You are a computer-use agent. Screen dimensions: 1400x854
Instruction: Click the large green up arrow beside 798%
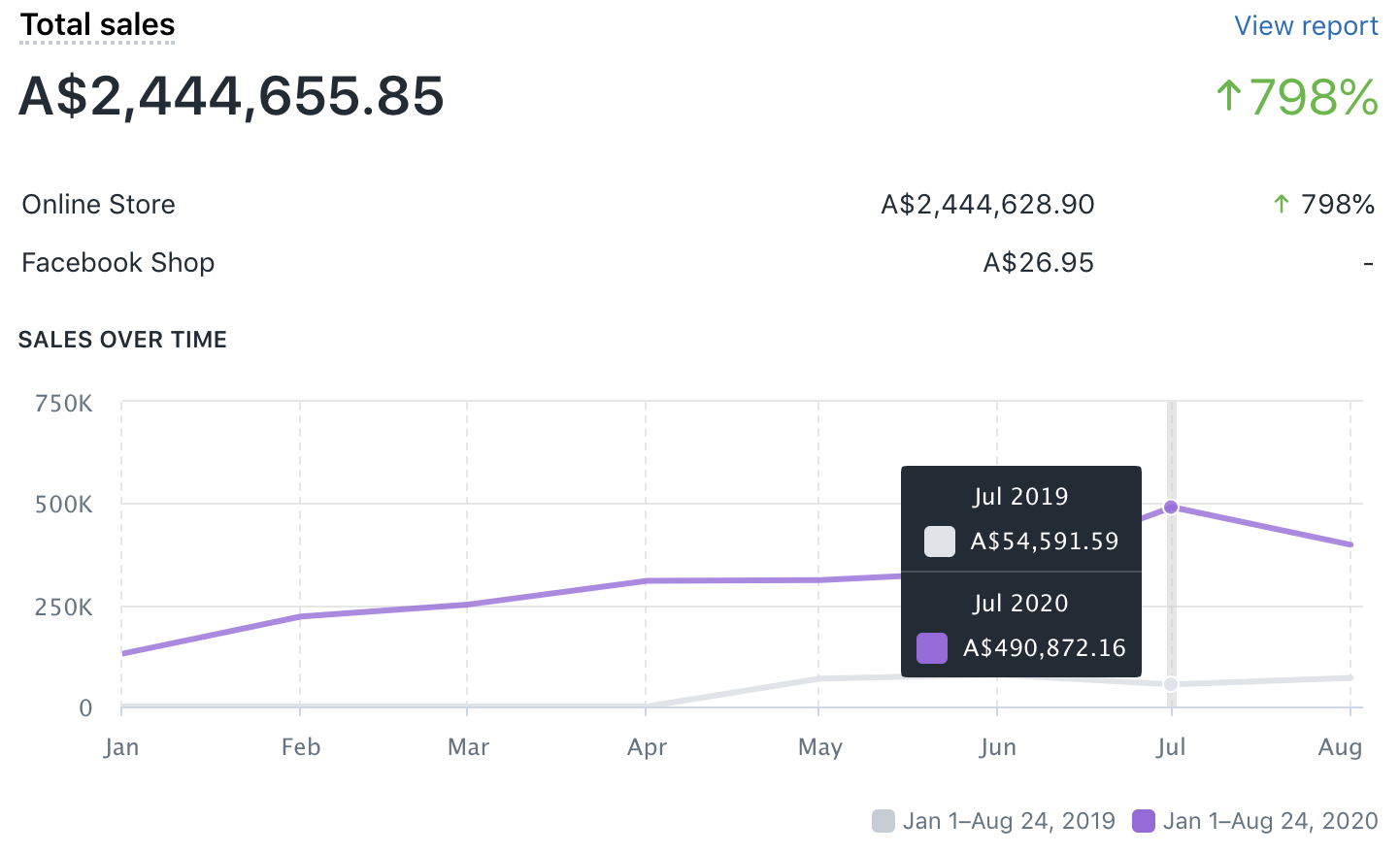click(x=1229, y=96)
